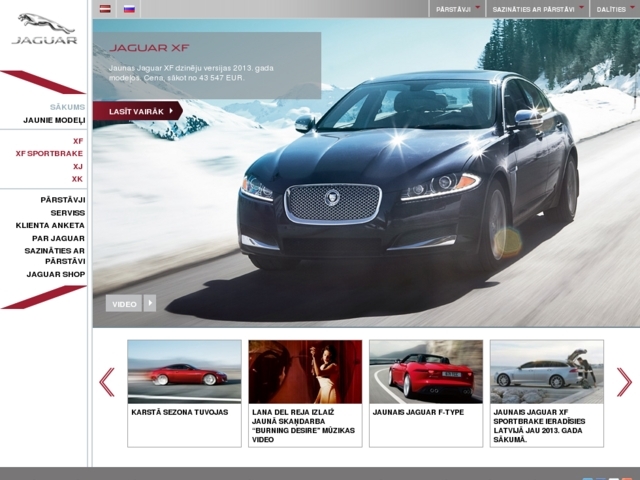Open the Dalīties share dropdown
Viewport: 640px width, 480px height.
(x=615, y=9)
